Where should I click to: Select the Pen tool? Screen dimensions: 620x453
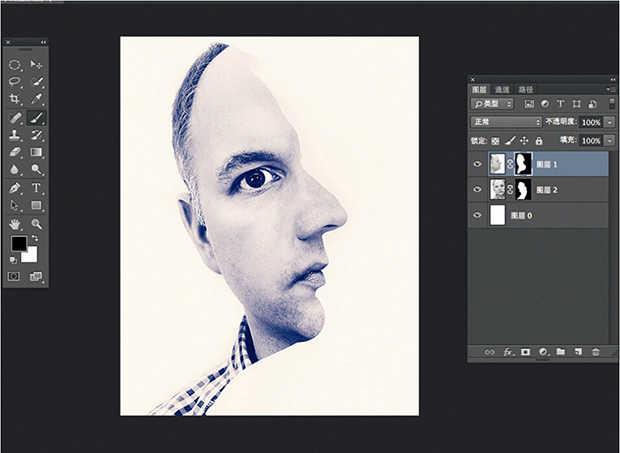(15, 188)
